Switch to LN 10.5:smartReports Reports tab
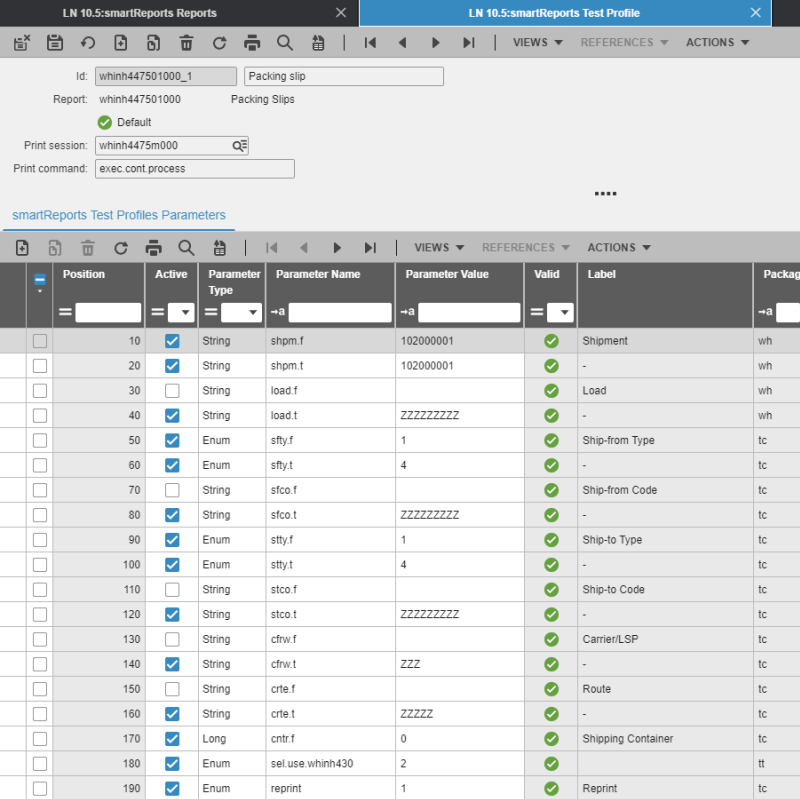The height and width of the screenshot is (799, 800). tap(140, 13)
